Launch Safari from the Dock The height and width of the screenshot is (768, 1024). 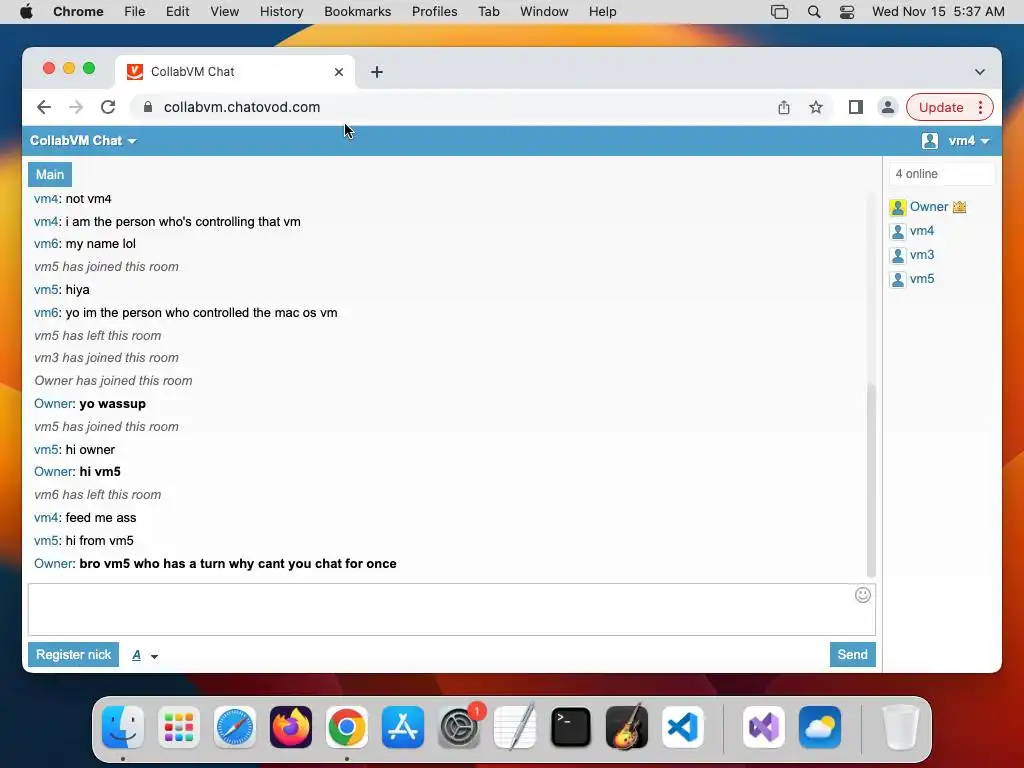pyautogui.click(x=234, y=727)
